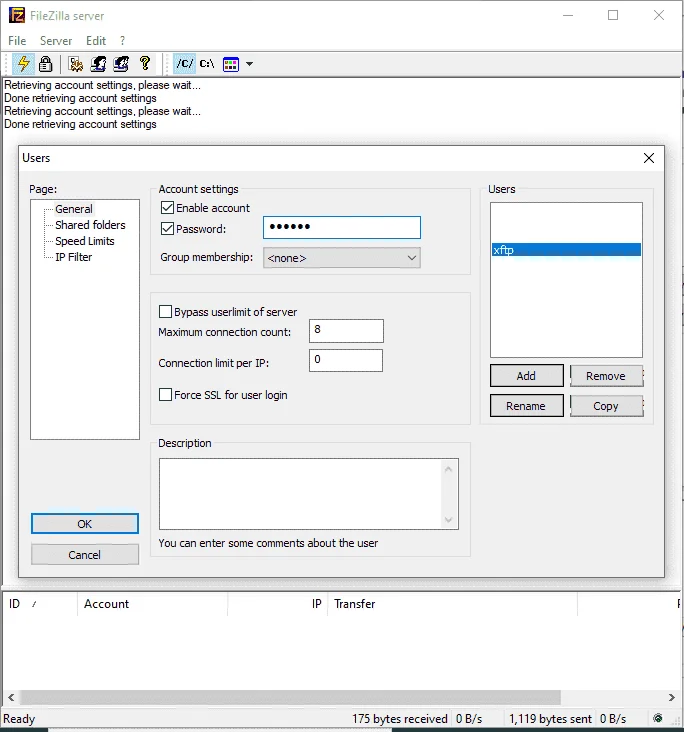Sort by the IP column header
The image size is (684, 732).
pos(278,604)
